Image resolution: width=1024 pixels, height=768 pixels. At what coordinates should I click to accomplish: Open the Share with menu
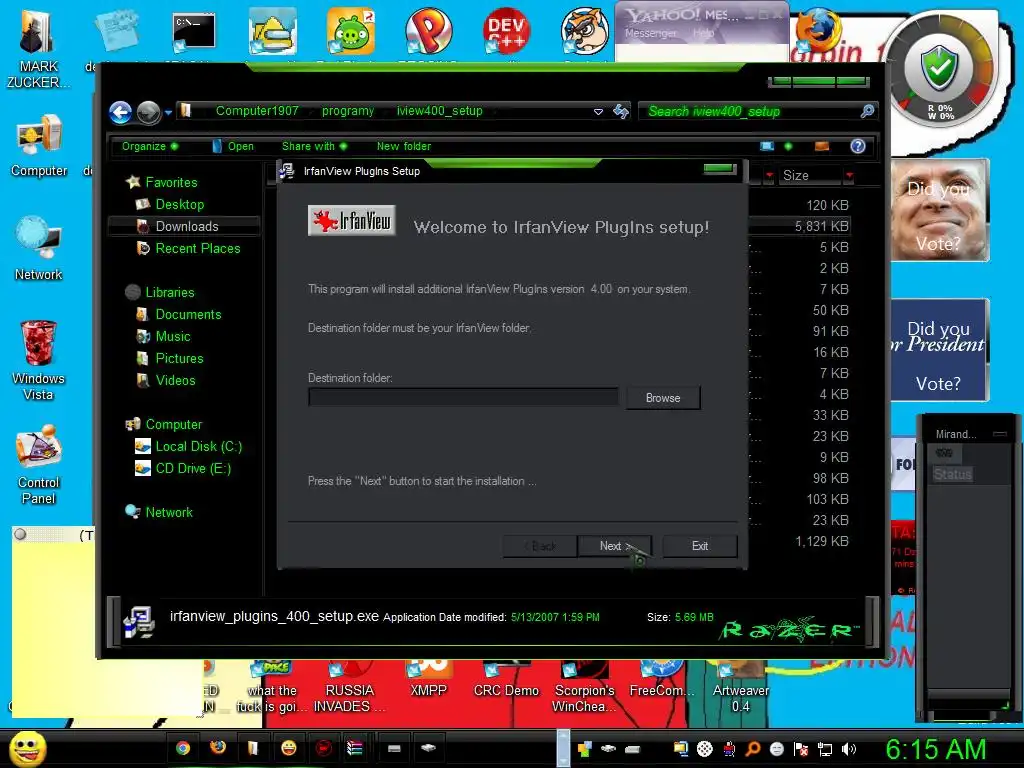[x=314, y=146]
